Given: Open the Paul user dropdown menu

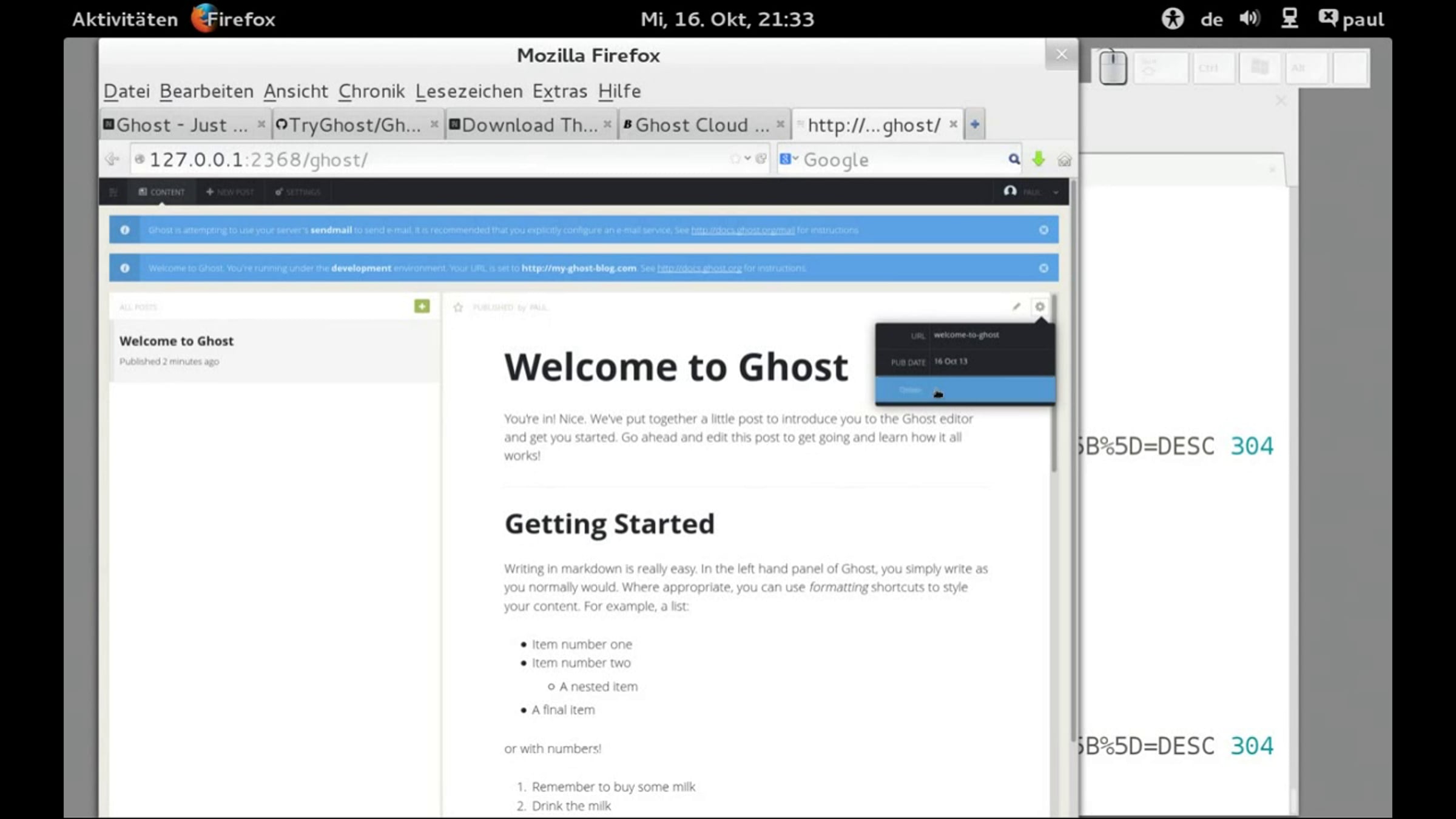Looking at the screenshot, I should [1031, 192].
